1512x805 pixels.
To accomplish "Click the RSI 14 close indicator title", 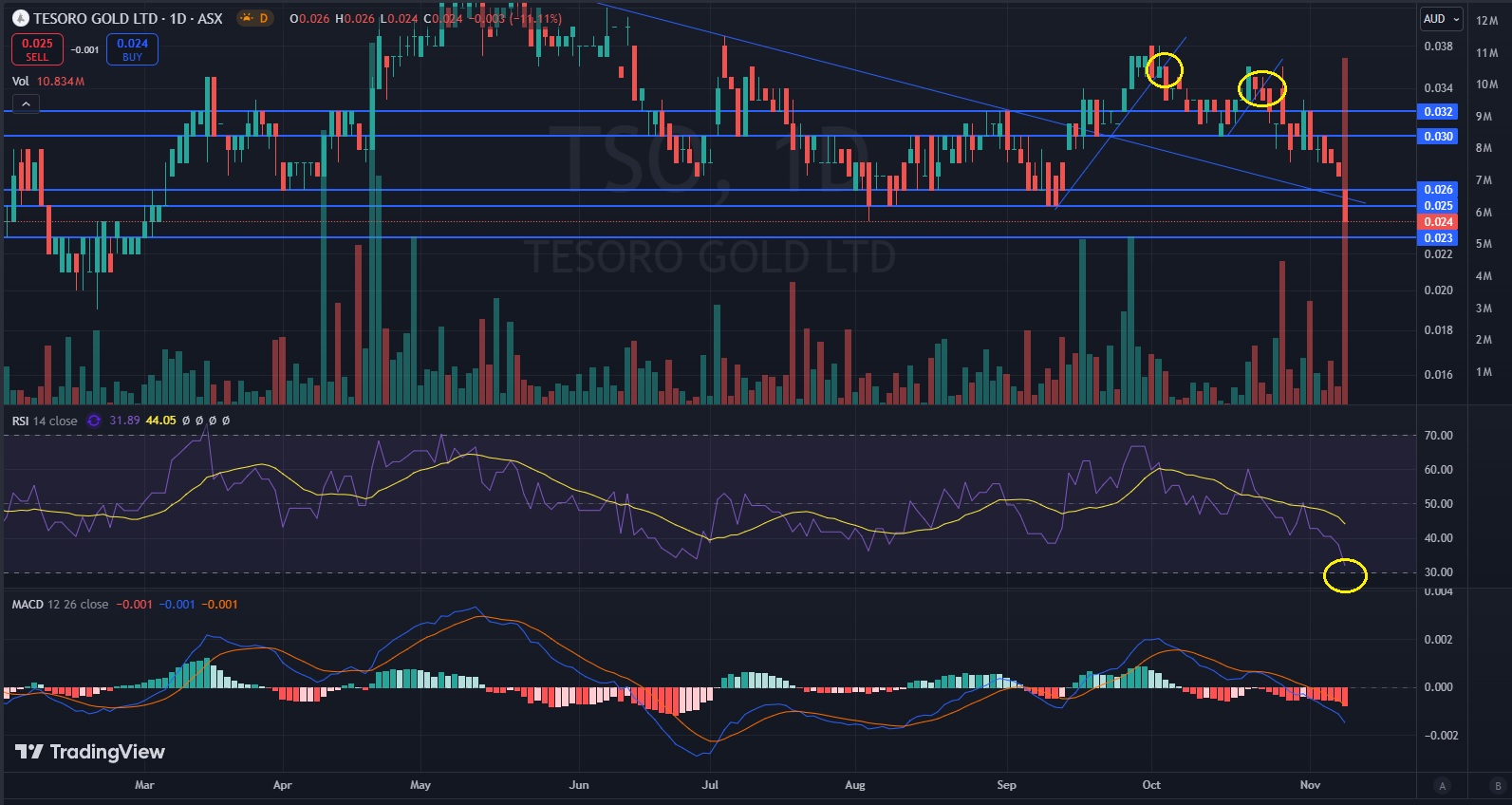I will 45,421.
